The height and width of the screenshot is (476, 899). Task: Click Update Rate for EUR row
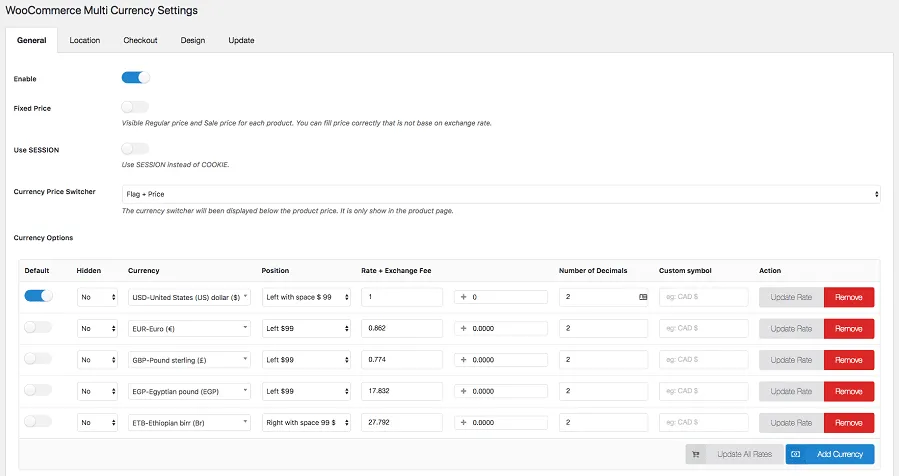coord(791,329)
